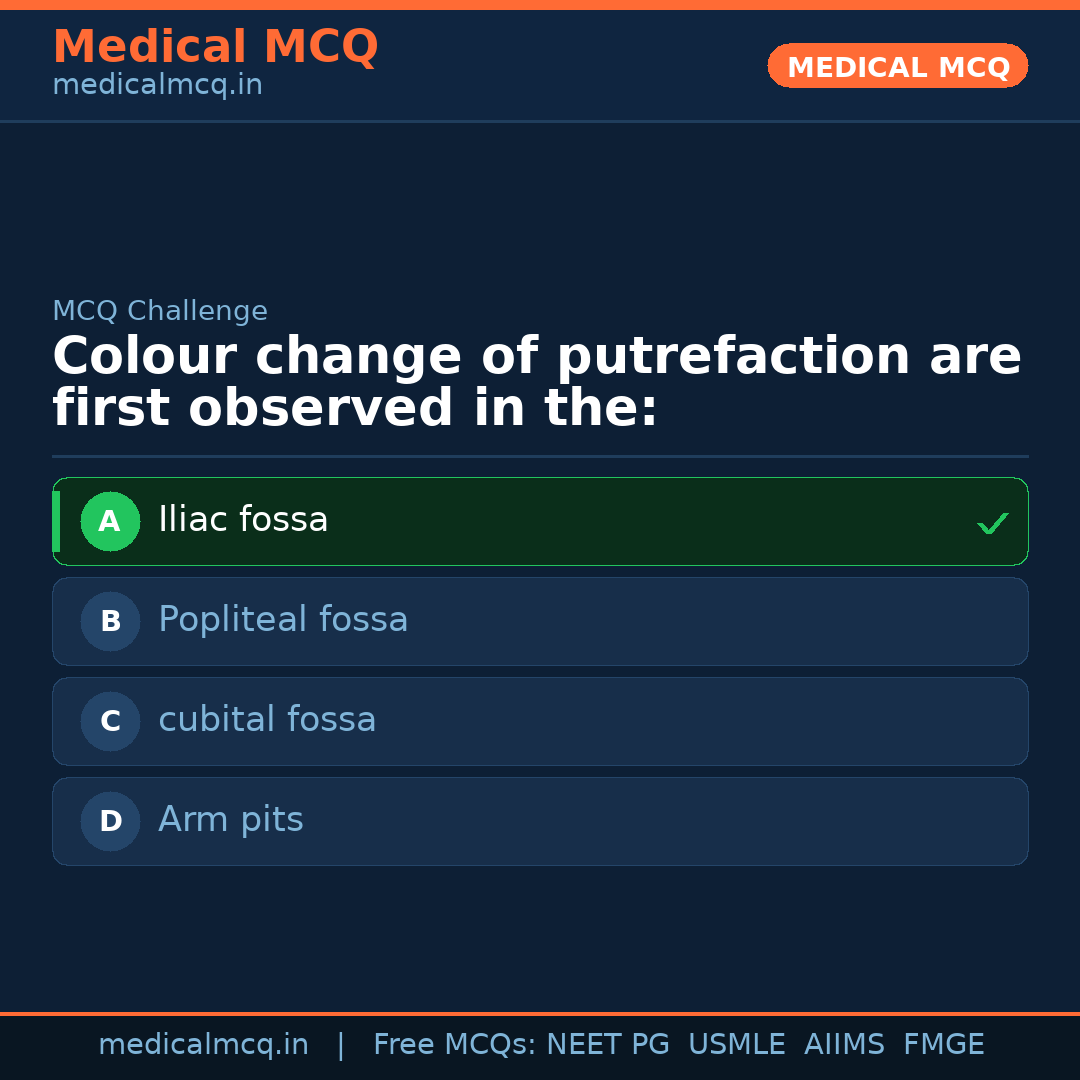Click the green checkmark on answer A
This screenshot has width=1080, height=1080.
991,521
